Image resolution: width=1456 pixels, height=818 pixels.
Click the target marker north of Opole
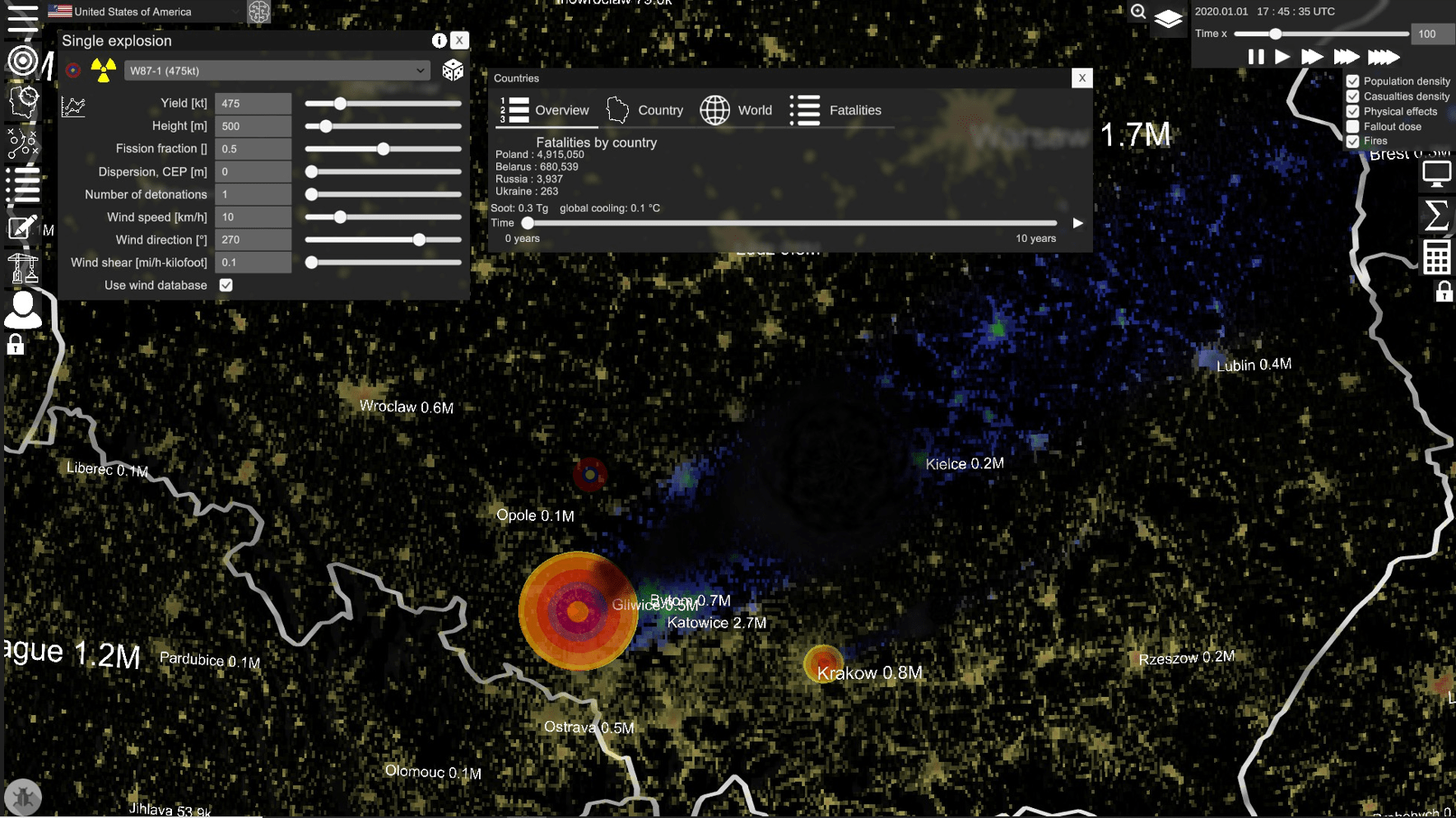[x=590, y=475]
